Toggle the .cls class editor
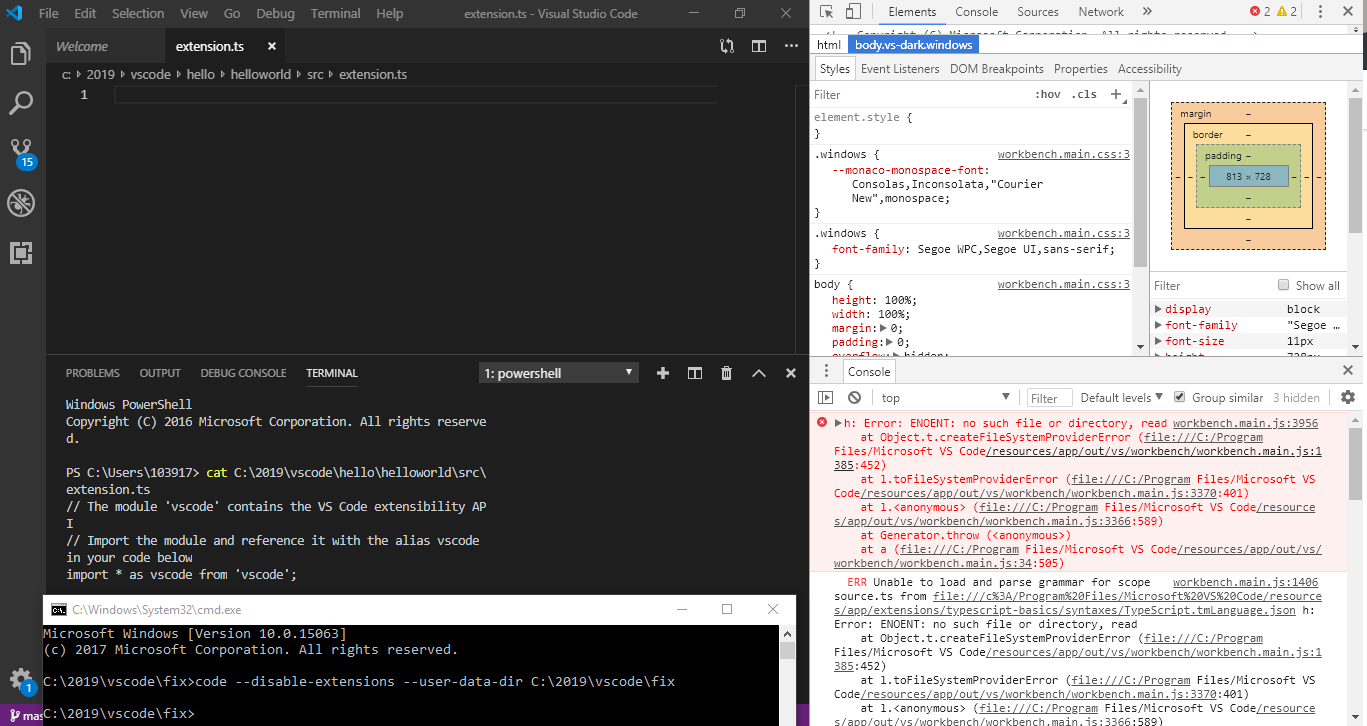 [1084, 94]
